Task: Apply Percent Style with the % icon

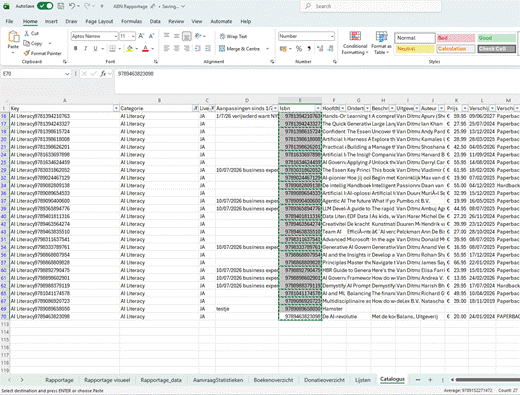Action: (299, 49)
